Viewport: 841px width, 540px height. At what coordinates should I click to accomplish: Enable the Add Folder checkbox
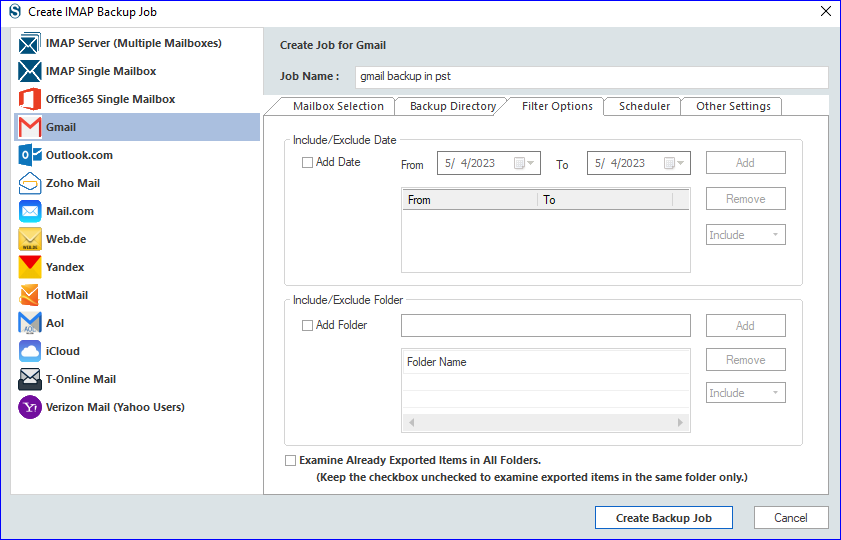[x=307, y=326]
